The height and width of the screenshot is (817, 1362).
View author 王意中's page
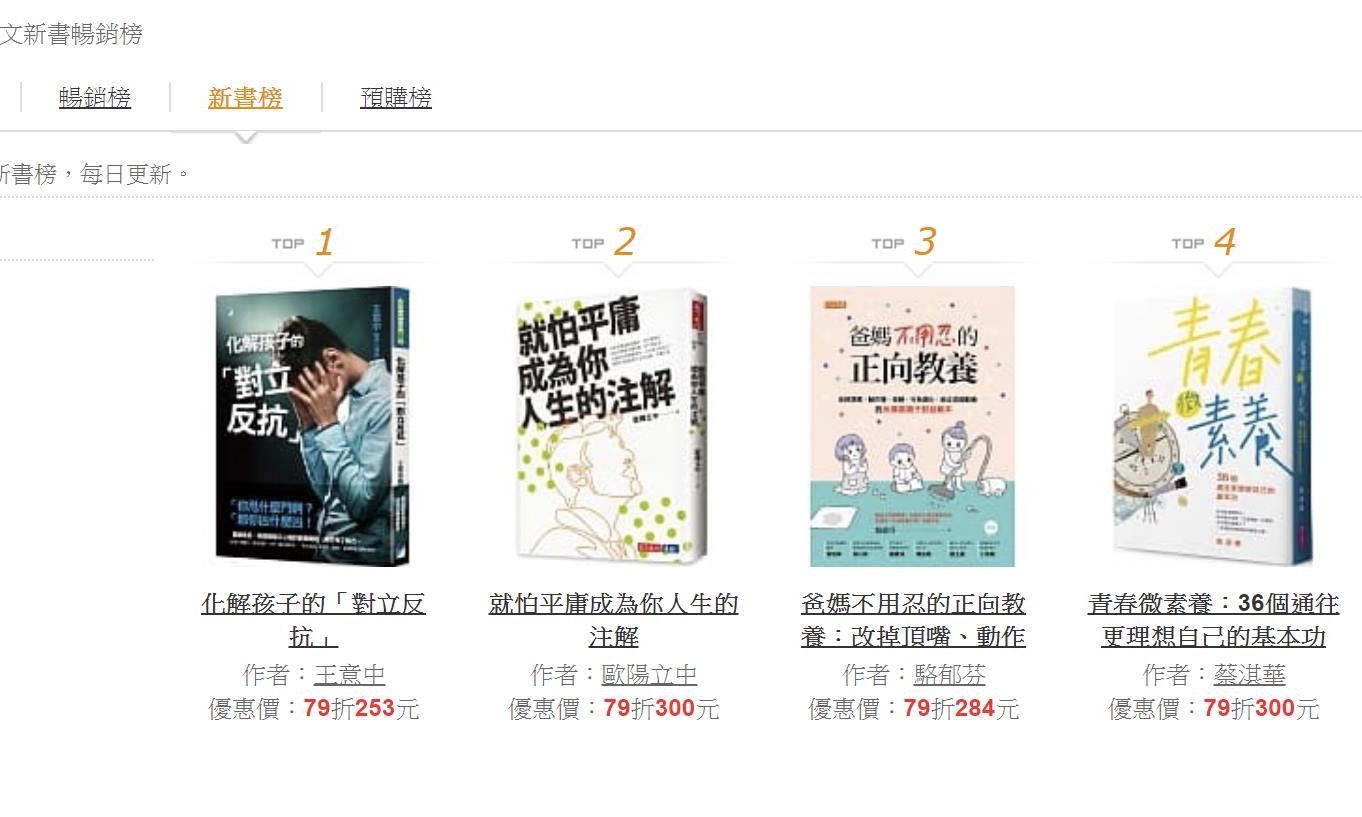[x=349, y=675]
